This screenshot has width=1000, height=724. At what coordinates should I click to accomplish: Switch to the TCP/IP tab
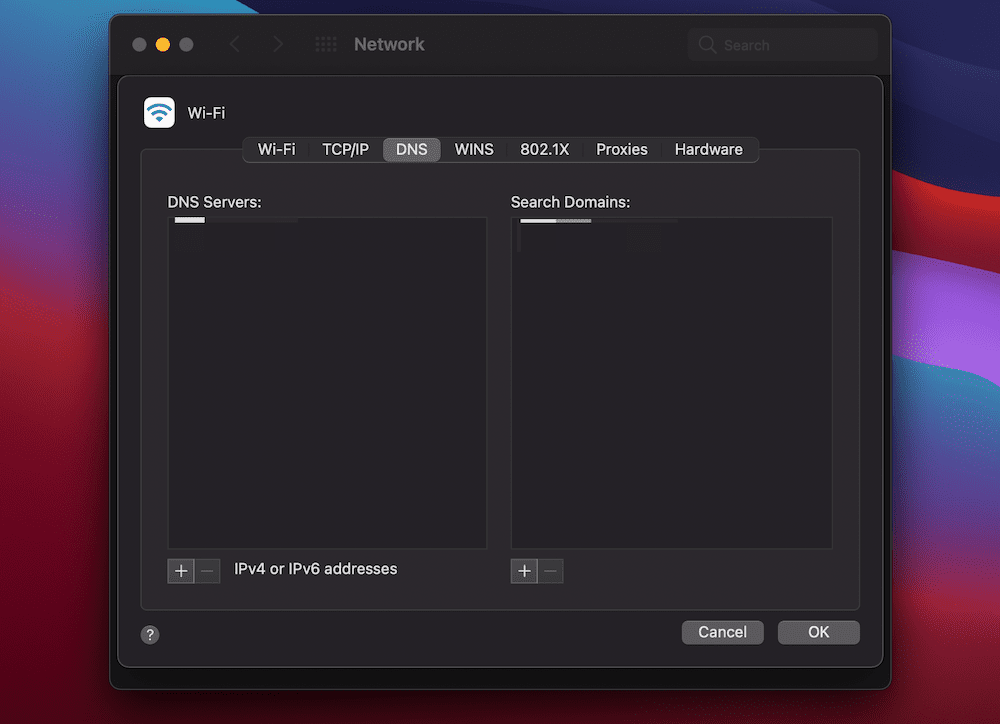click(x=345, y=149)
